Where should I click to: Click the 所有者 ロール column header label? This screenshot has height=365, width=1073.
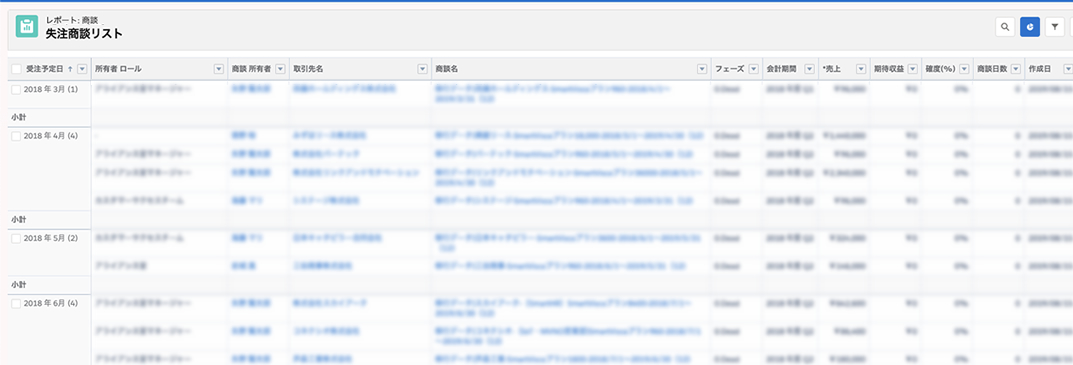click(x=118, y=69)
